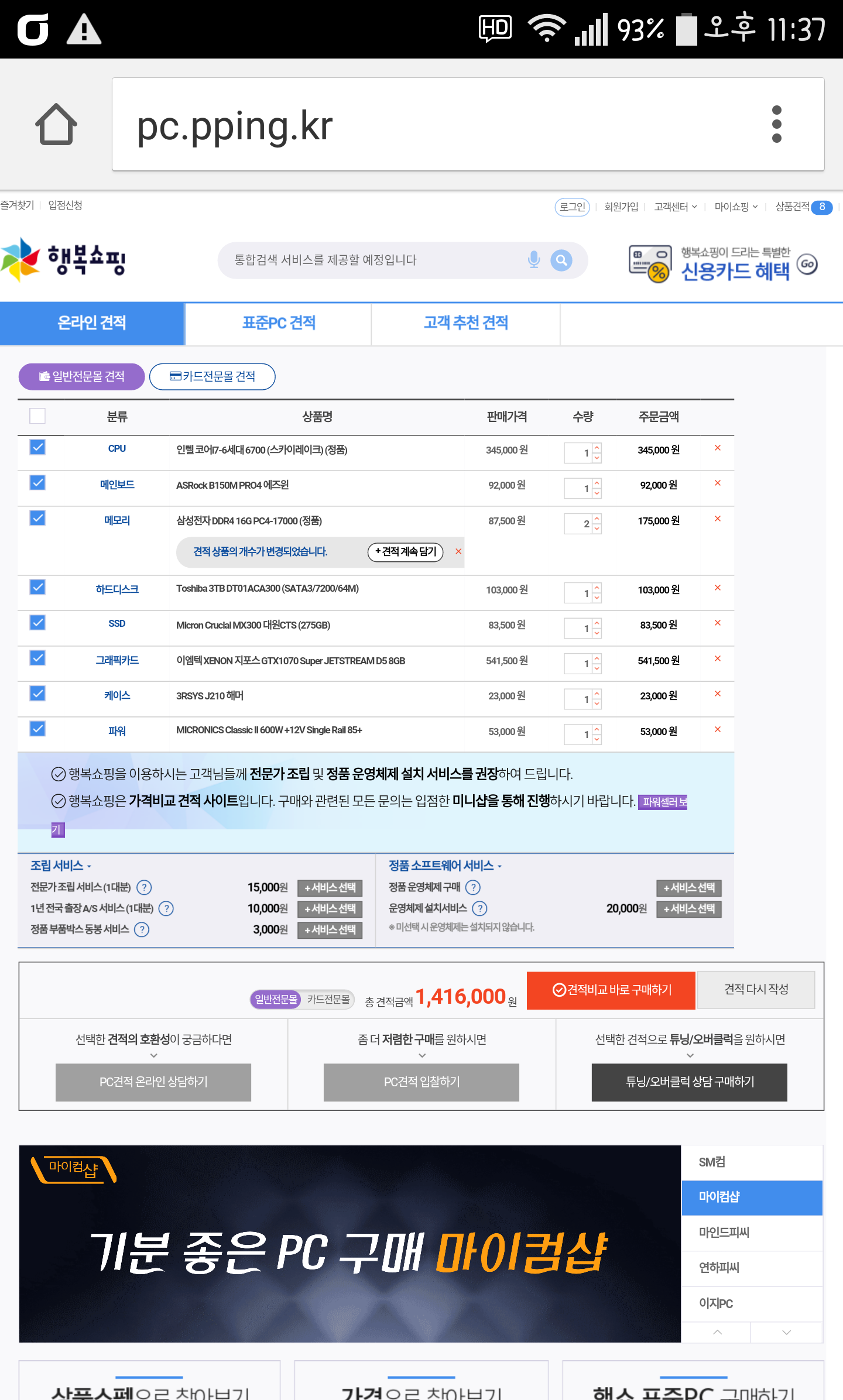The height and width of the screenshot is (1400, 843).
Task: Open the 고객 추천 견적 tab
Action: pos(465,323)
